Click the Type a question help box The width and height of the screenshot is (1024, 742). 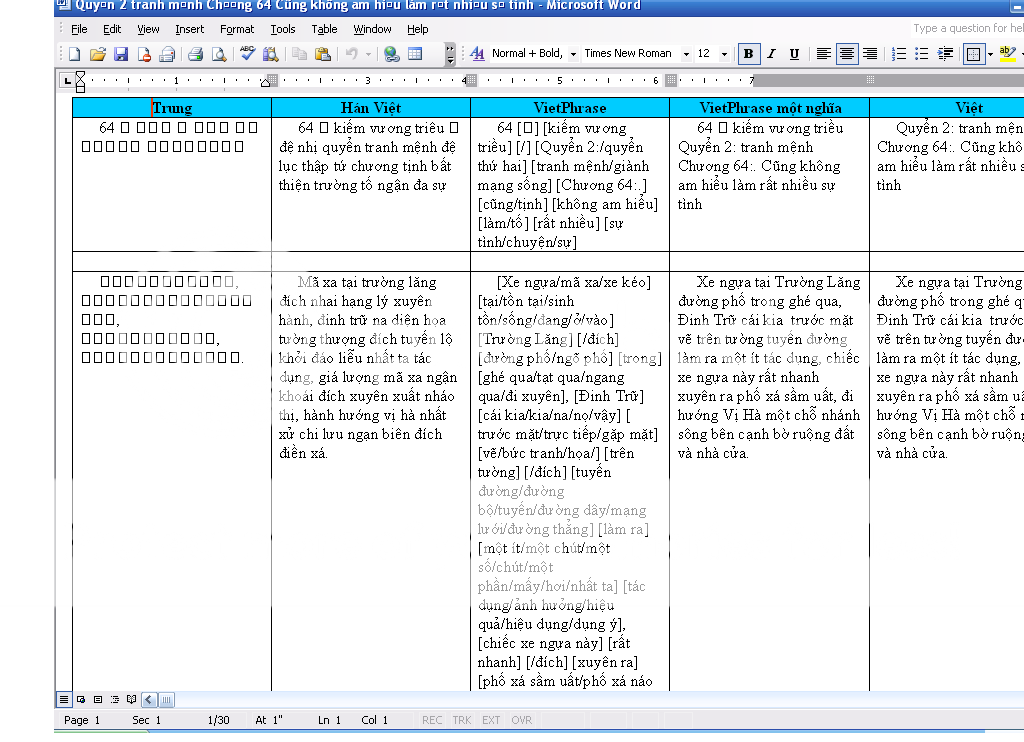coord(966,29)
